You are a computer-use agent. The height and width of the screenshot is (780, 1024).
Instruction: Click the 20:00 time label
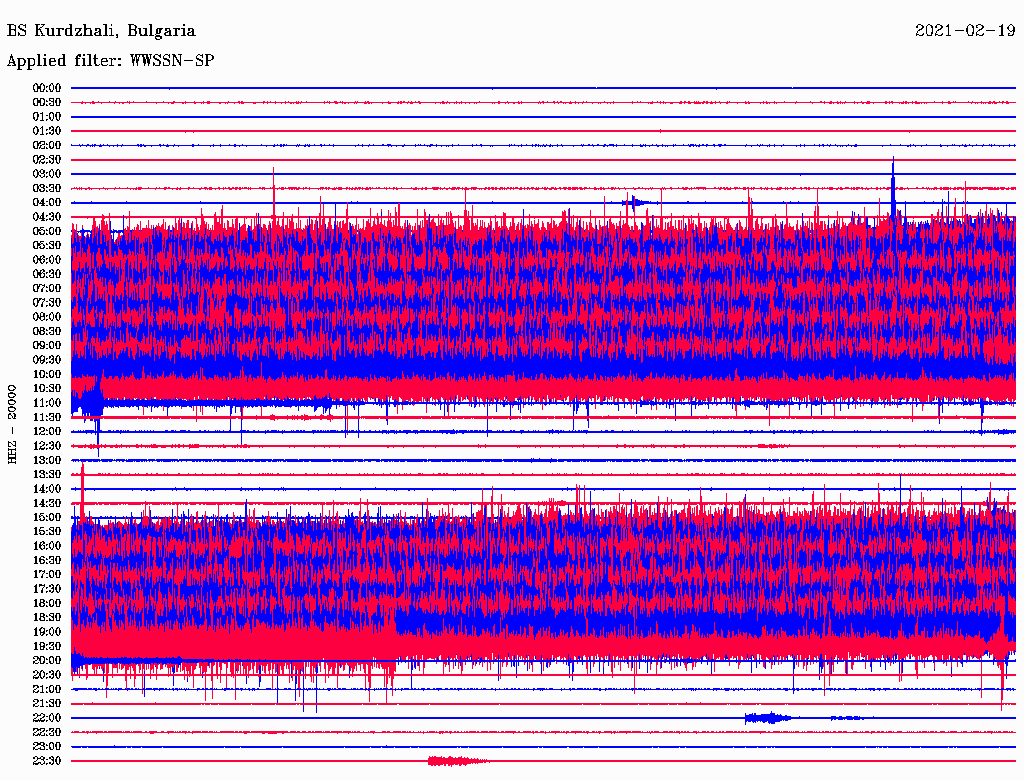[x=47, y=660]
